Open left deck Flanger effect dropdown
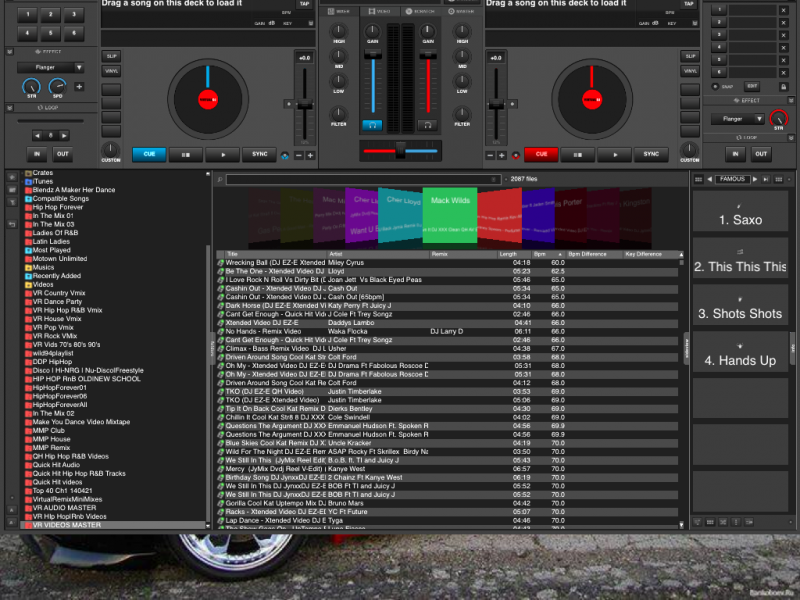The width and height of the screenshot is (800, 600). pos(50,68)
